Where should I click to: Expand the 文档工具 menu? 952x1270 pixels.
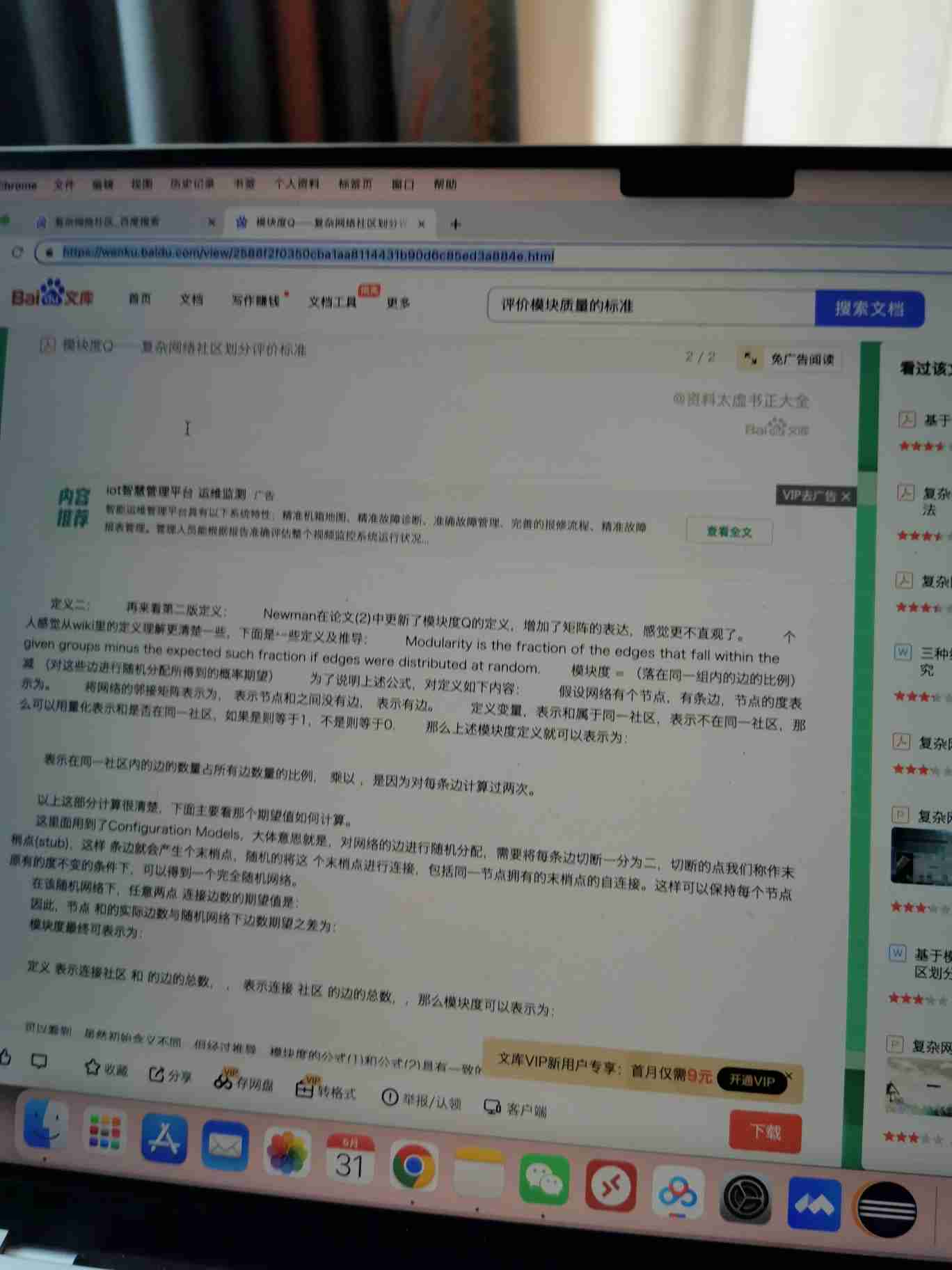333,301
